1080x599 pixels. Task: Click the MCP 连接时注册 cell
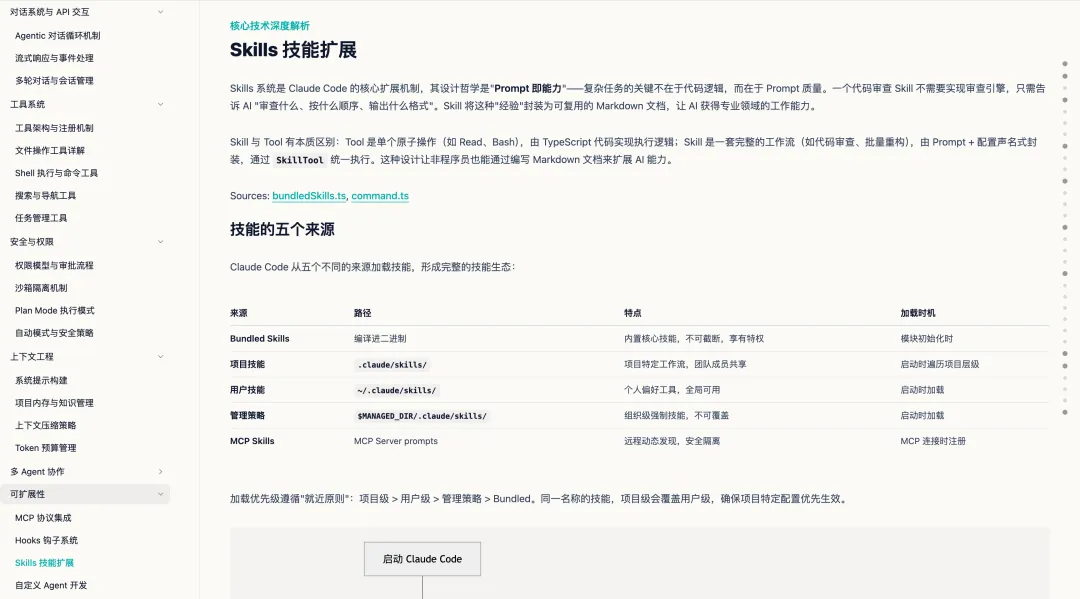933,441
